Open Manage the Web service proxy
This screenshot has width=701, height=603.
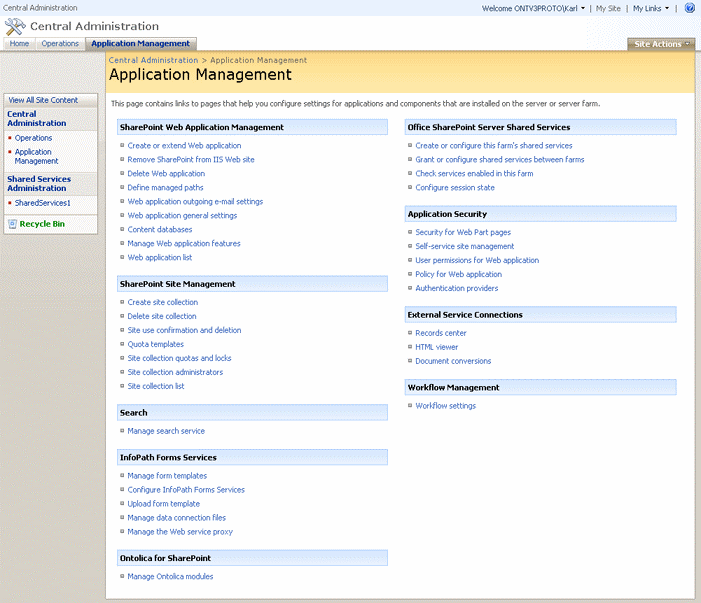(180, 532)
